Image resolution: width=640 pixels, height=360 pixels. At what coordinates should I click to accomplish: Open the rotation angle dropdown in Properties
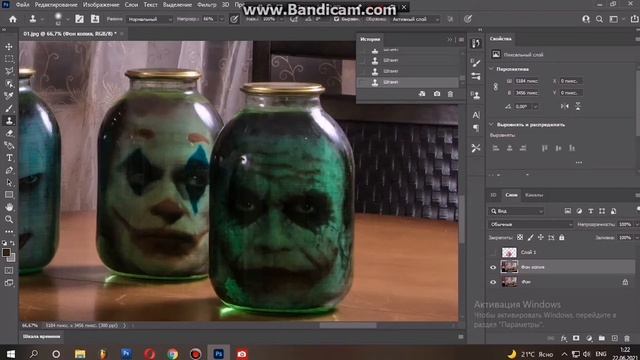coord(535,107)
